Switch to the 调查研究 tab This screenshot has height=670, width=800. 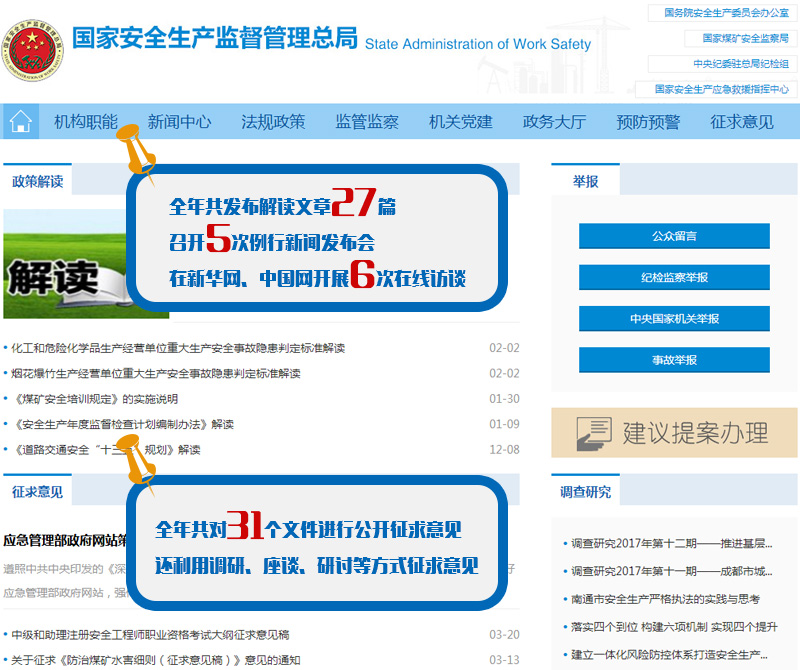585,492
